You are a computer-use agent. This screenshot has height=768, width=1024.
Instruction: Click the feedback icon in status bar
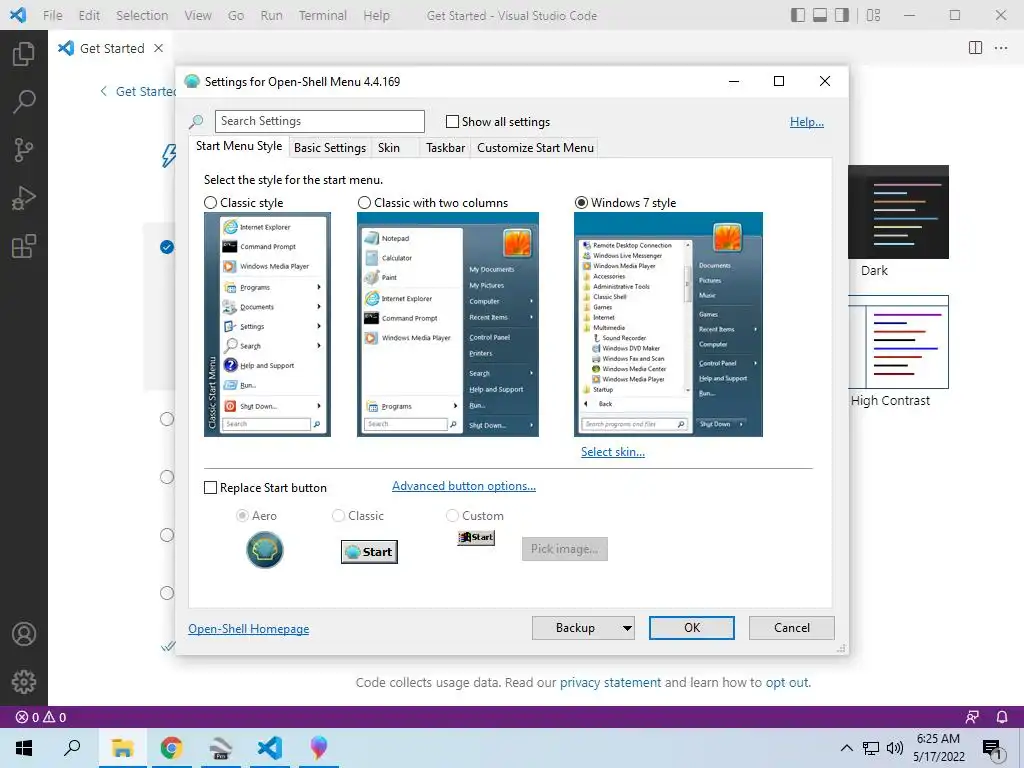pyautogui.click(x=972, y=717)
